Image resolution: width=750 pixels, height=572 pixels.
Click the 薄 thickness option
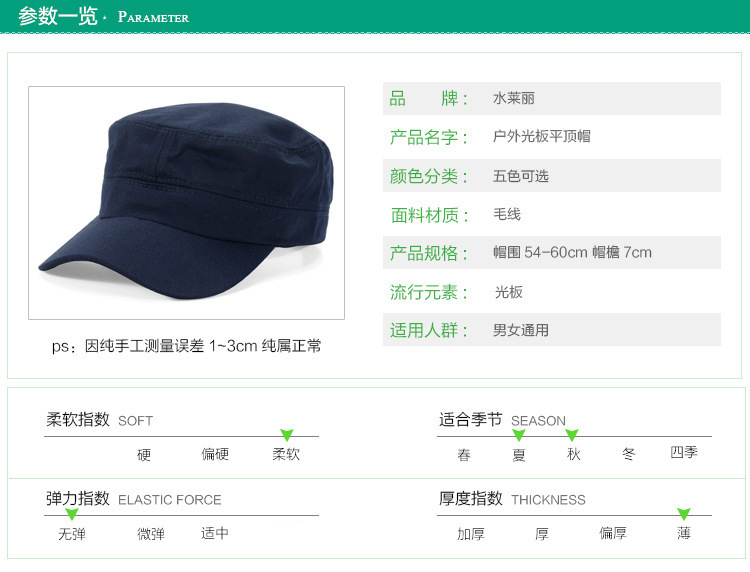[684, 533]
